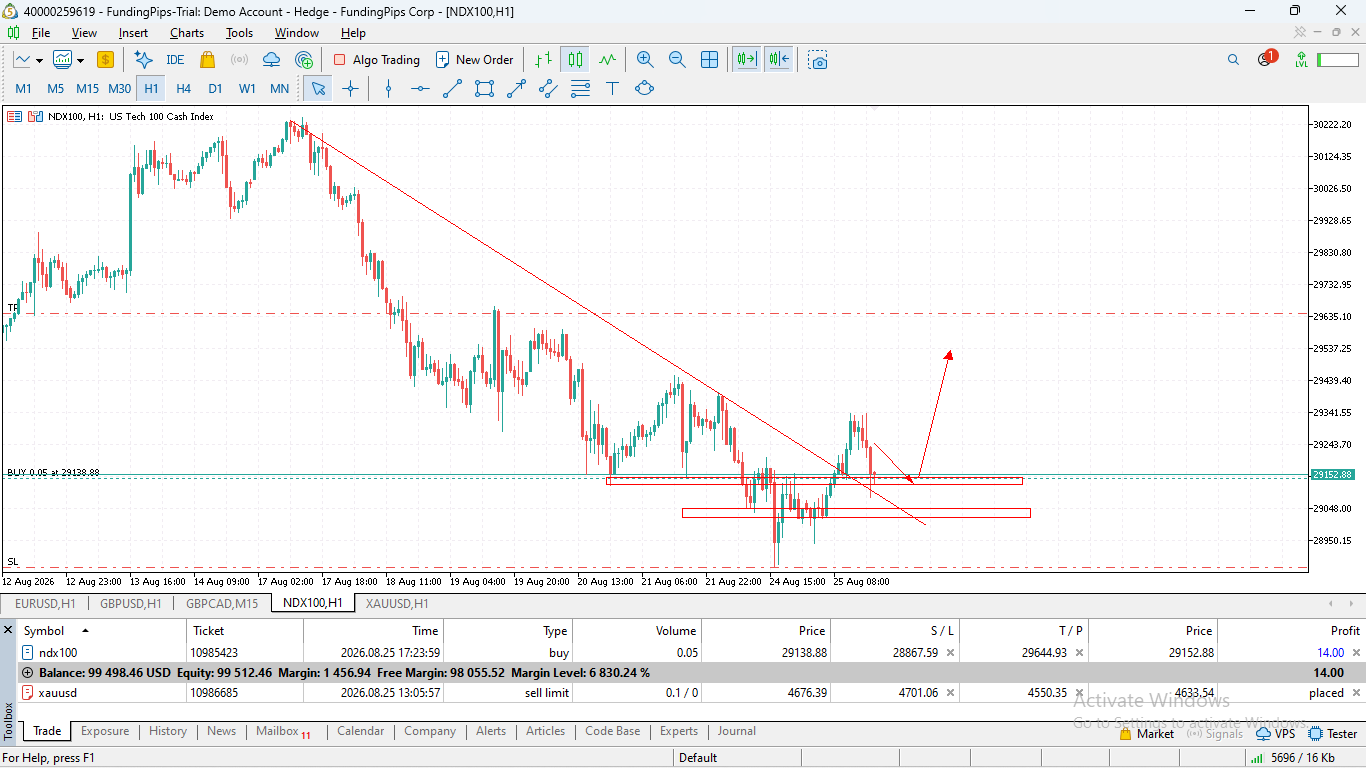This screenshot has width=1366, height=768.
Task: Sort positions by Symbol column header
Action: (102, 631)
